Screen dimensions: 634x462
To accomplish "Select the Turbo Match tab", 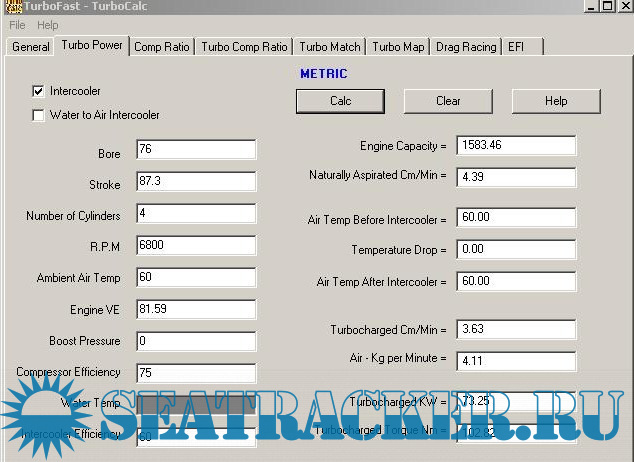I will [330, 47].
